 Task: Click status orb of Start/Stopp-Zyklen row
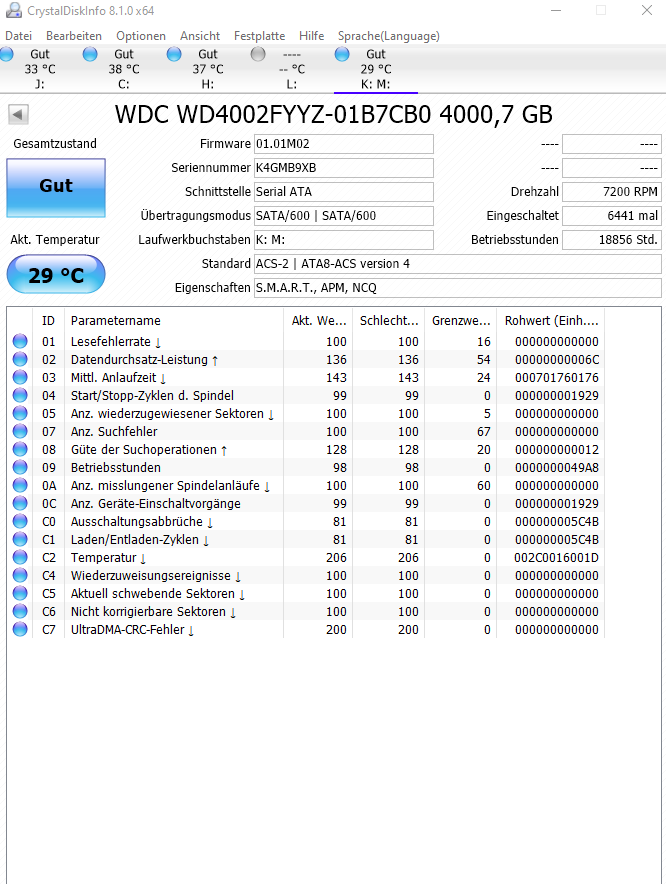[x=20, y=395]
